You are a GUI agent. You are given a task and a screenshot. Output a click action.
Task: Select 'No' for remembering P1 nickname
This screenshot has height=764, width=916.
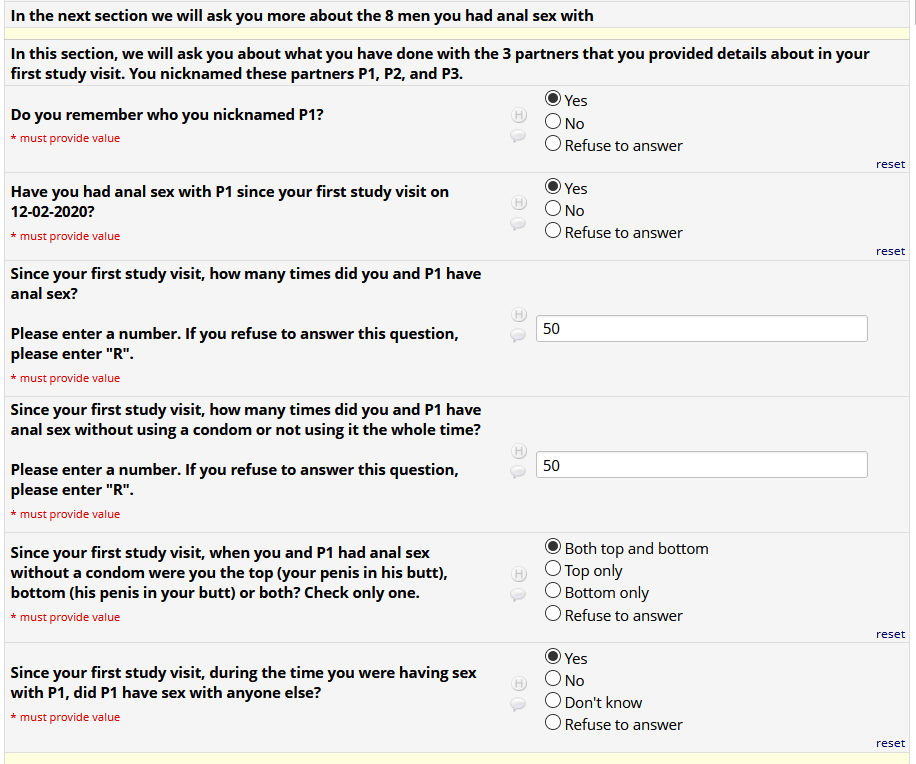553,123
